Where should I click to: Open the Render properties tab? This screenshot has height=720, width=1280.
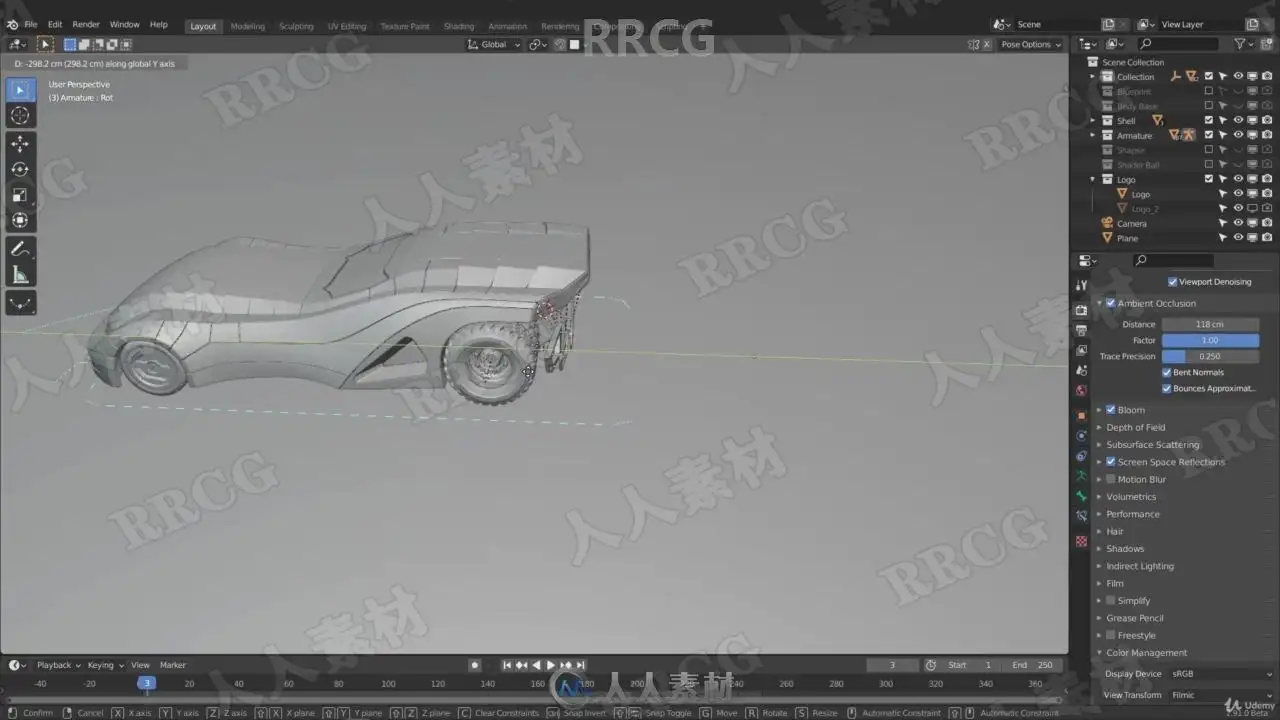[x=1081, y=309]
